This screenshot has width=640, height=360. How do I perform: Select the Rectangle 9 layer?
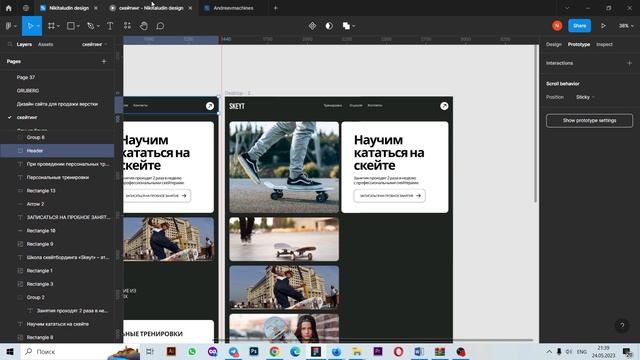click(57, 244)
